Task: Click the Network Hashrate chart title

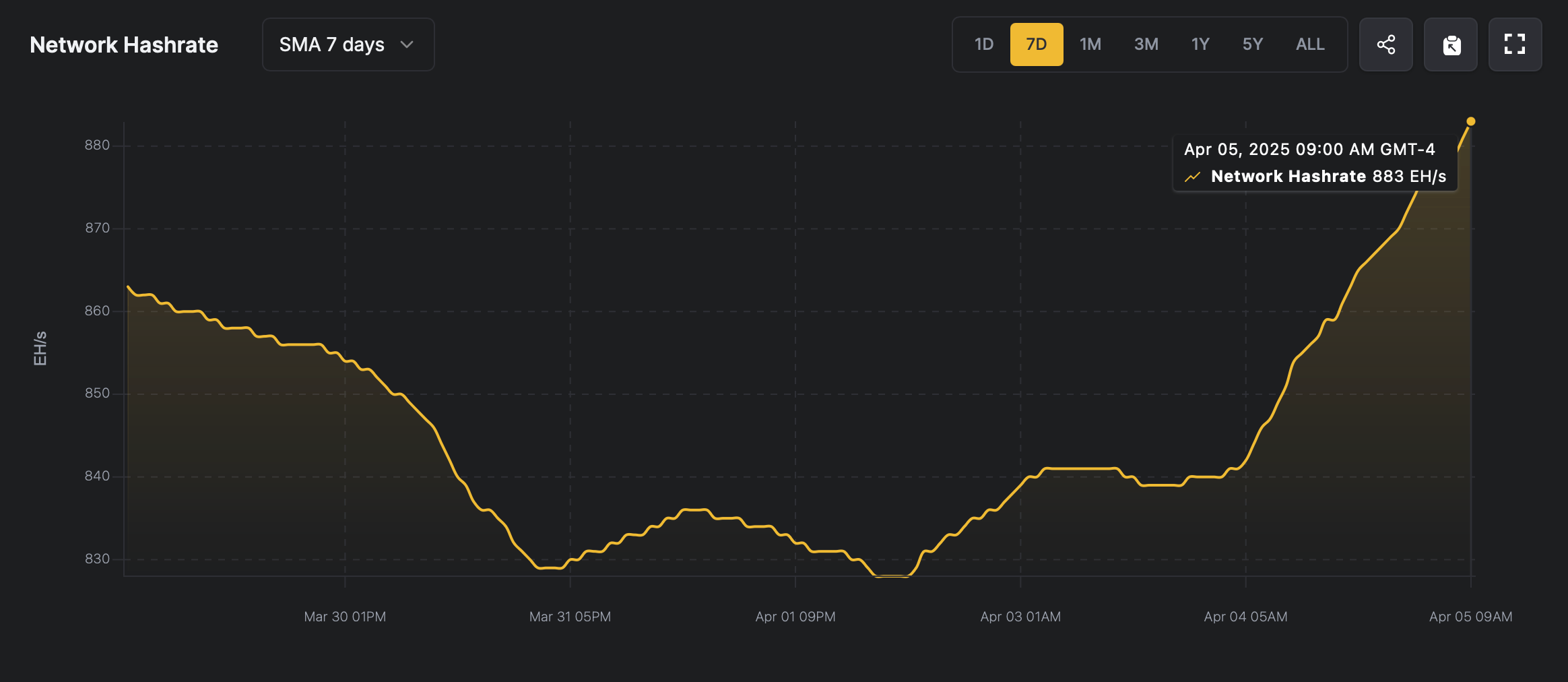Action: (124, 44)
